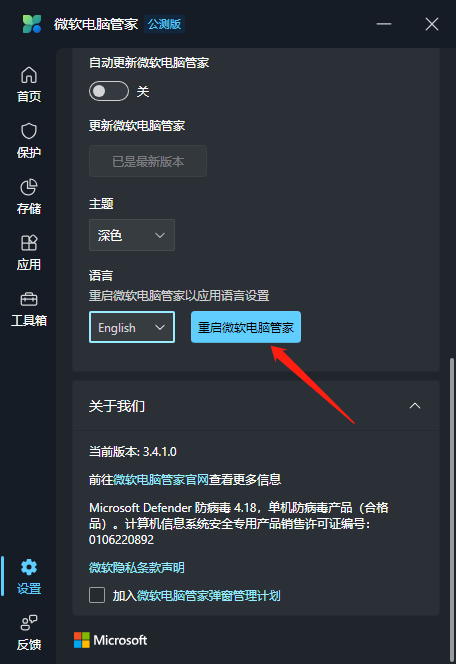Collapse the 关于我们 section chevron
Screen dimensions: 456x664
pos(415,406)
